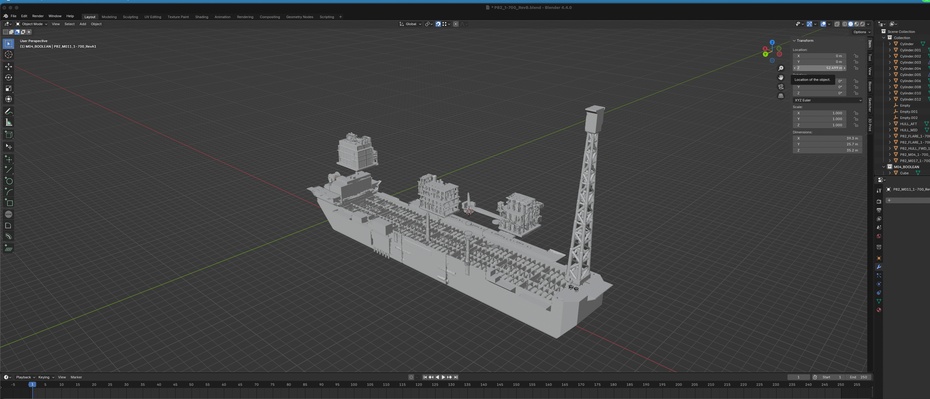Click the current frame marker in timeline
Viewport: 930px width, 399px height.
32,384
